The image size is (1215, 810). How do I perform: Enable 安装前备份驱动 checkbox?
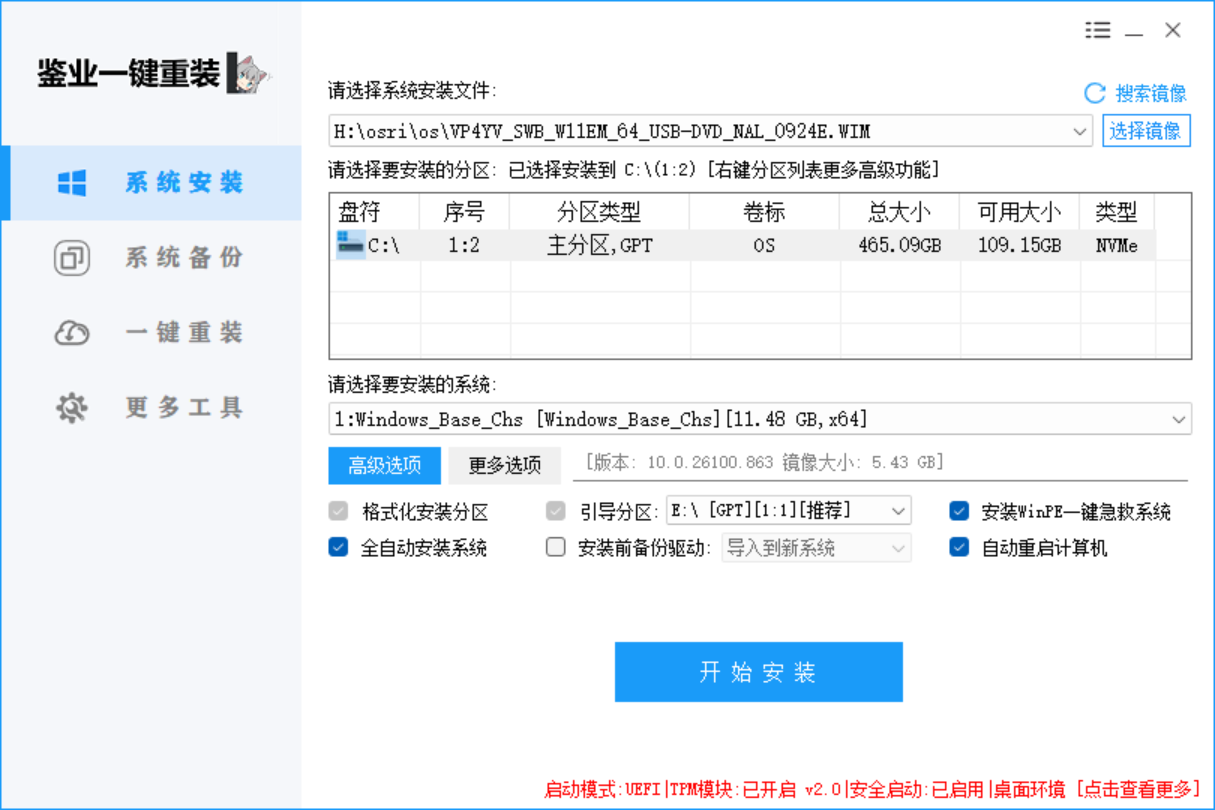[556, 548]
